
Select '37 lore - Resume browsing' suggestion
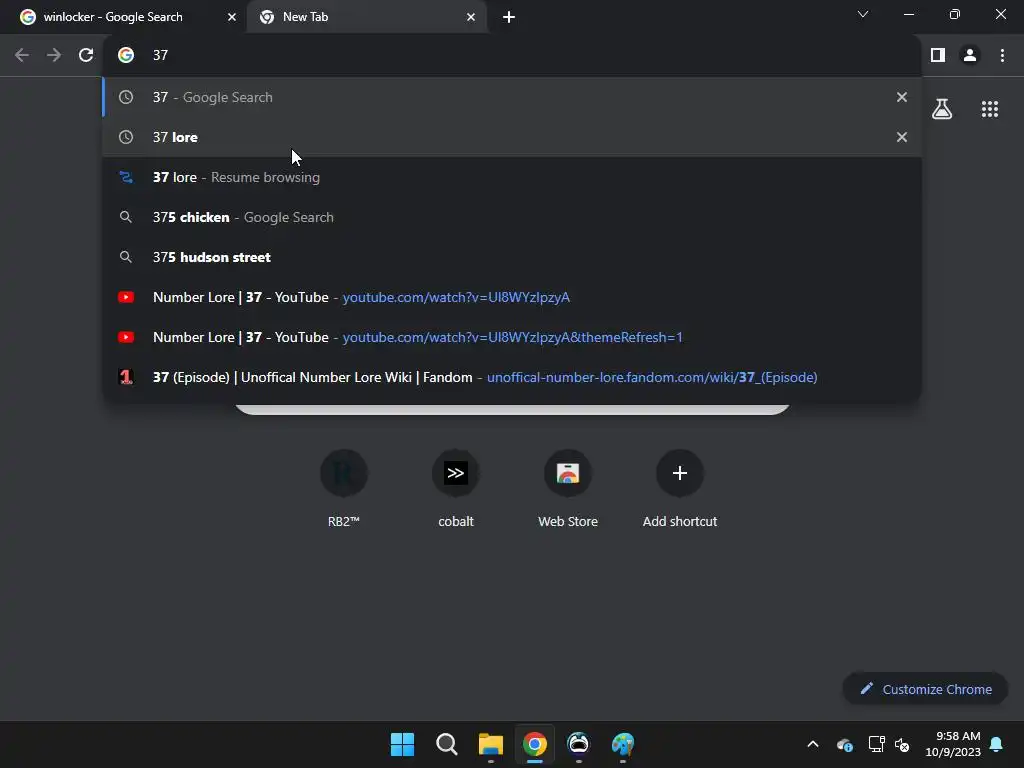coord(512,177)
